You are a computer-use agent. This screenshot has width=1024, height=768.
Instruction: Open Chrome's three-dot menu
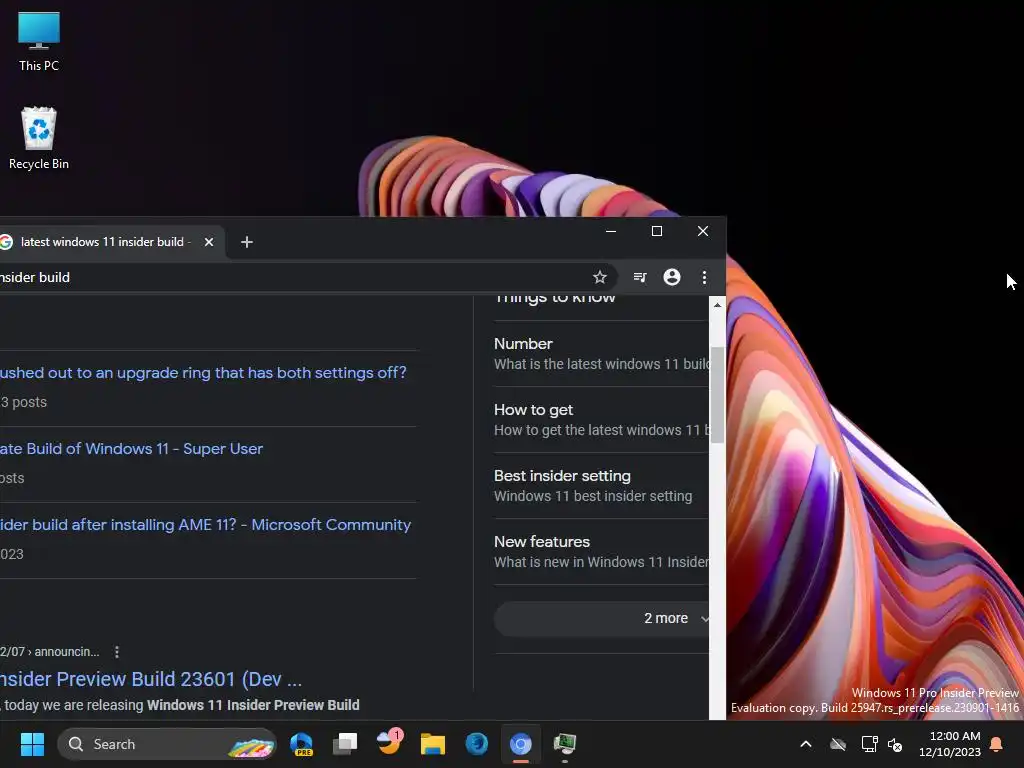pos(704,277)
